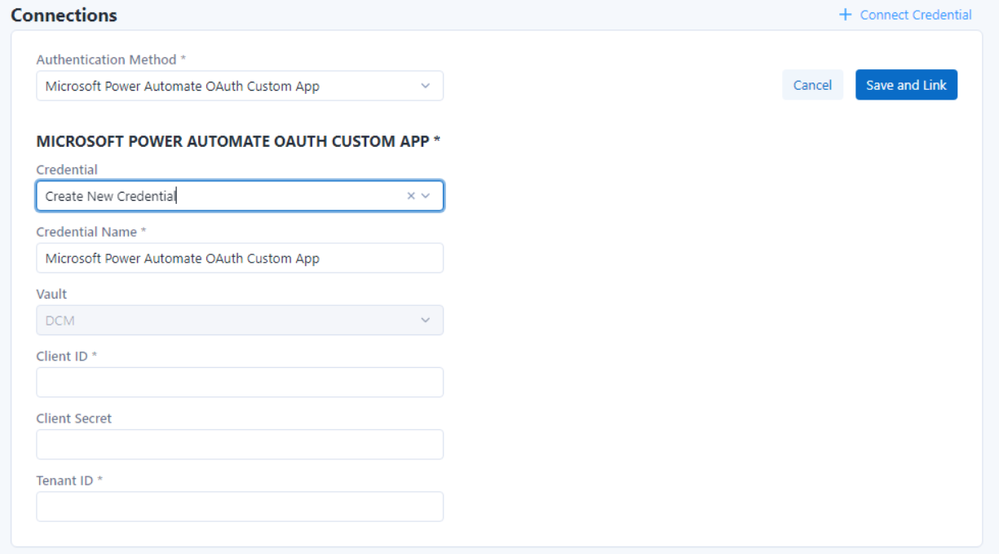Select the Tenant ID input field
Viewport: 999px width, 554px height.
point(239,506)
